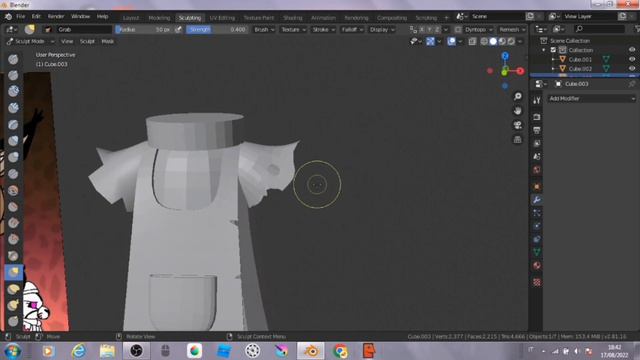
Task: Open the Modifiers wrench properties tab
Action: click(x=537, y=200)
